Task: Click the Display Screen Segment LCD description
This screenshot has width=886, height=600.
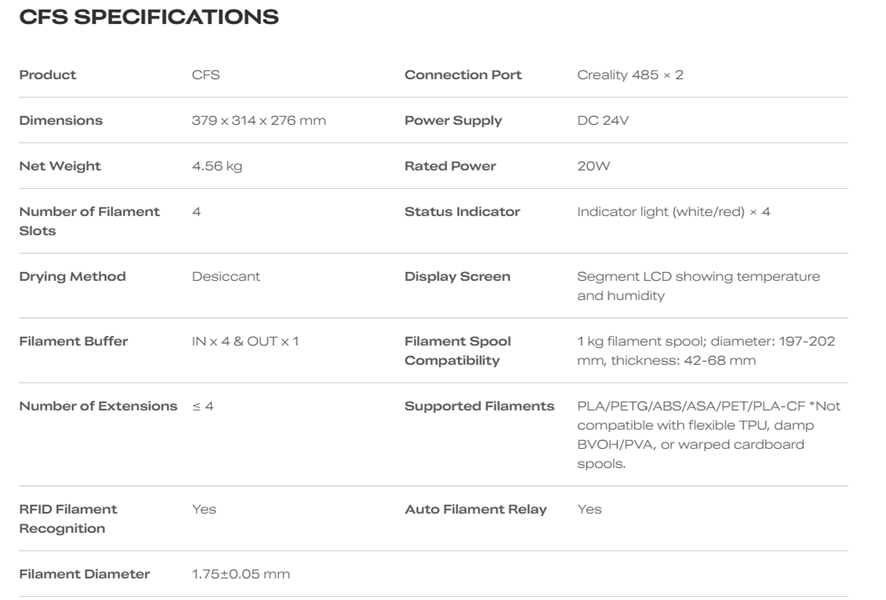Action: tap(698, 286)
